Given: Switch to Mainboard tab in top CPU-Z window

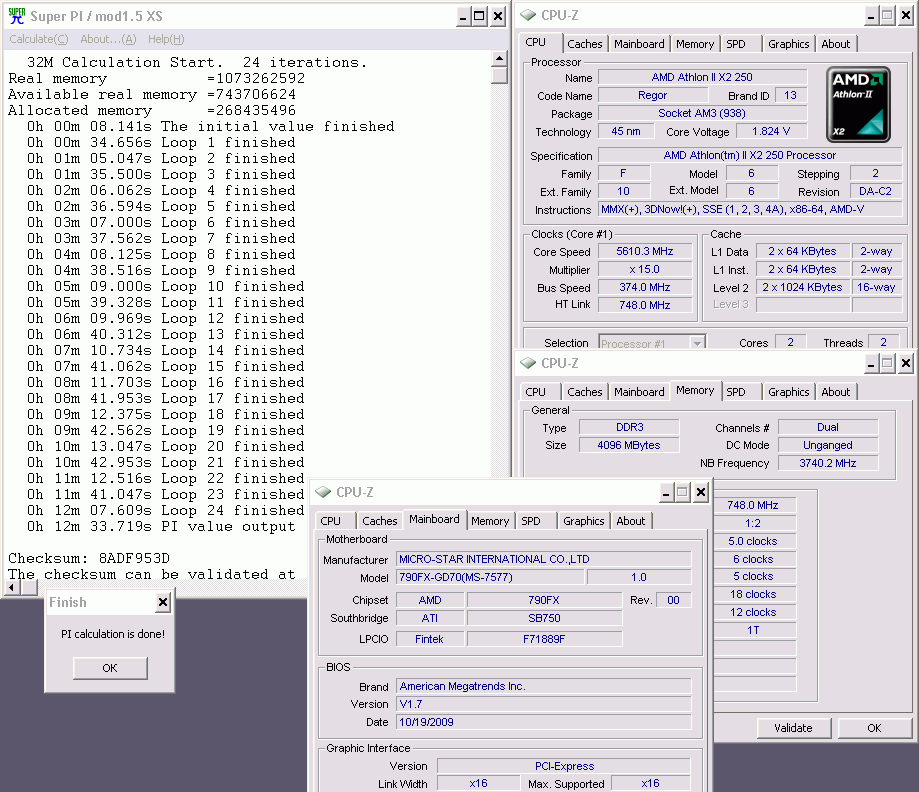Looking at the screenshot, I should pyautogui.click(x=639, y=44).
